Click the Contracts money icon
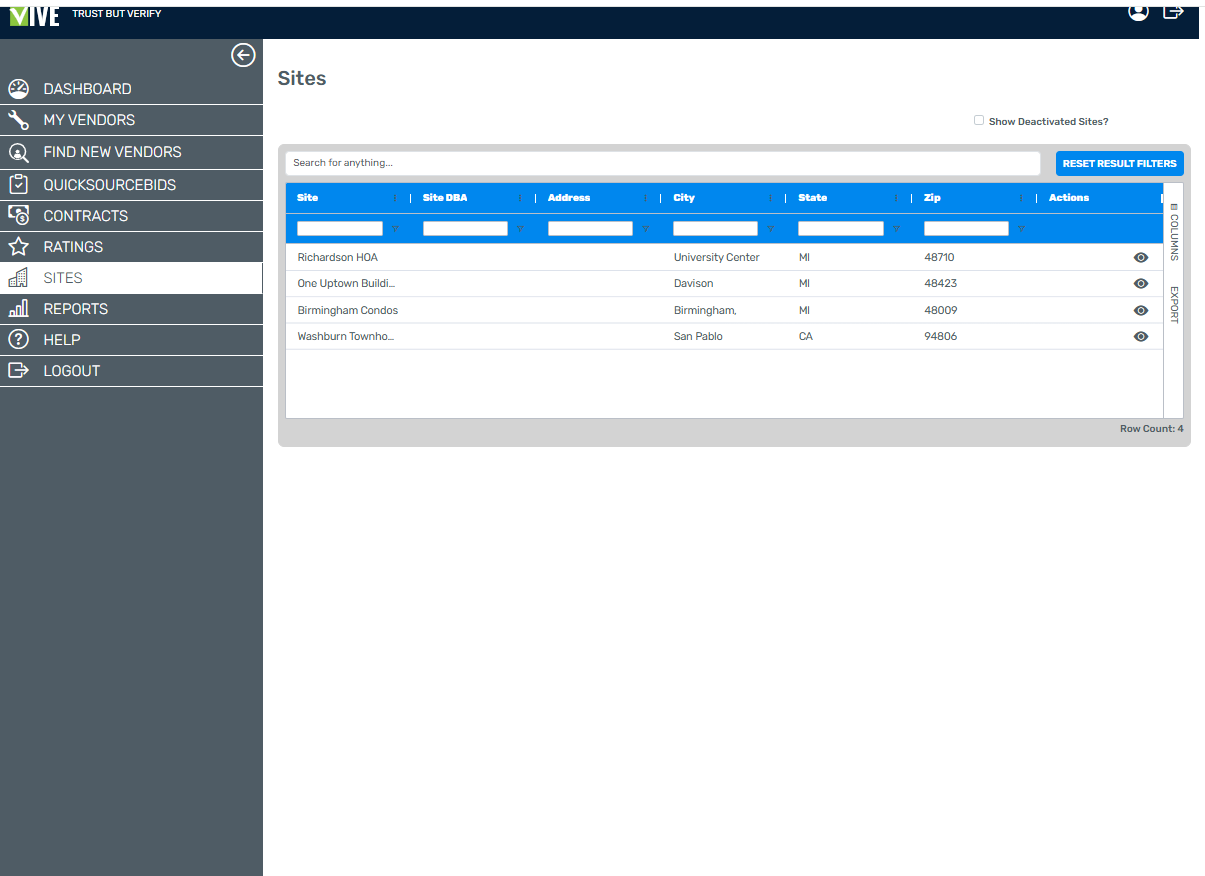The width and height of the screenshot is (1205, 876). [x=18, y=216]
